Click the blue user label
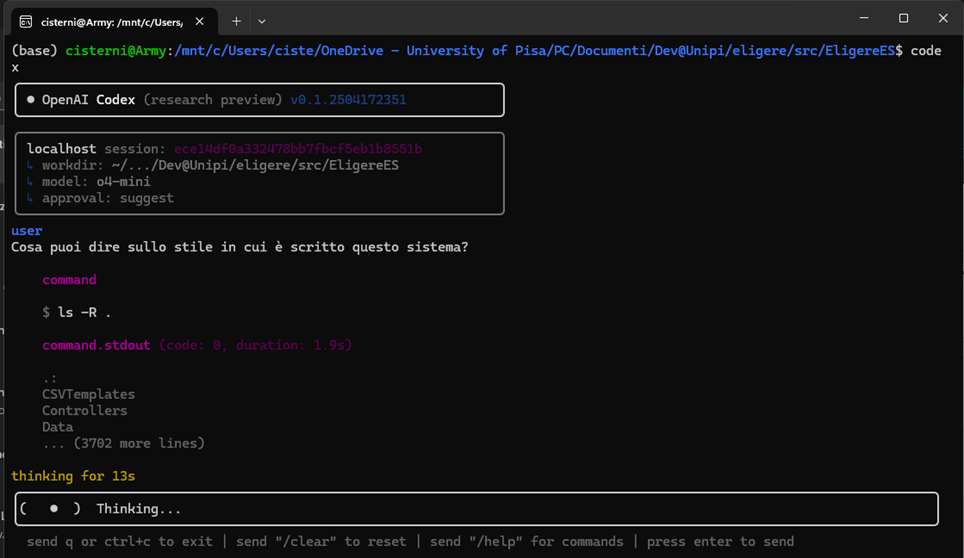964x558 pixels. pos(26,230)
